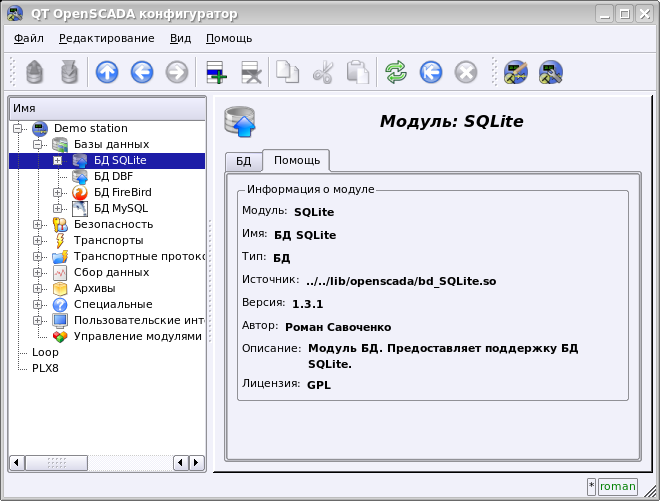Expand the Архивы tree node
The image size is (660, 501).
click(37, 288)
